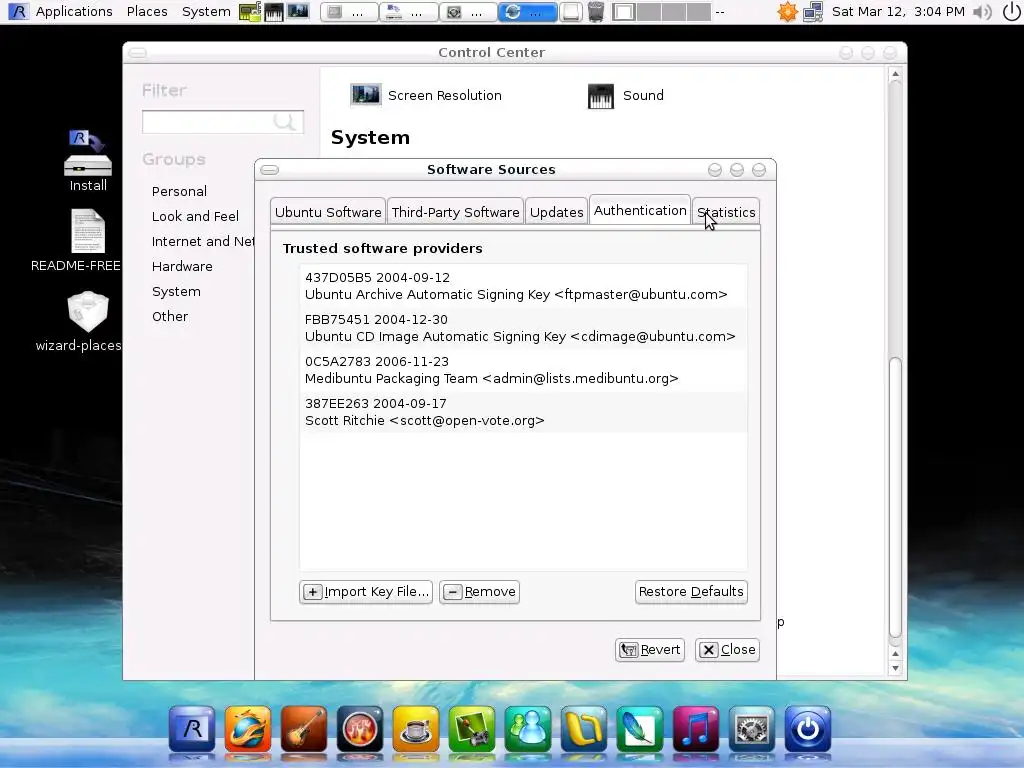Viewport: 1024px width, 768px height.
Task: Open the Software Sources window menu button
Action: tap(270, 170)
